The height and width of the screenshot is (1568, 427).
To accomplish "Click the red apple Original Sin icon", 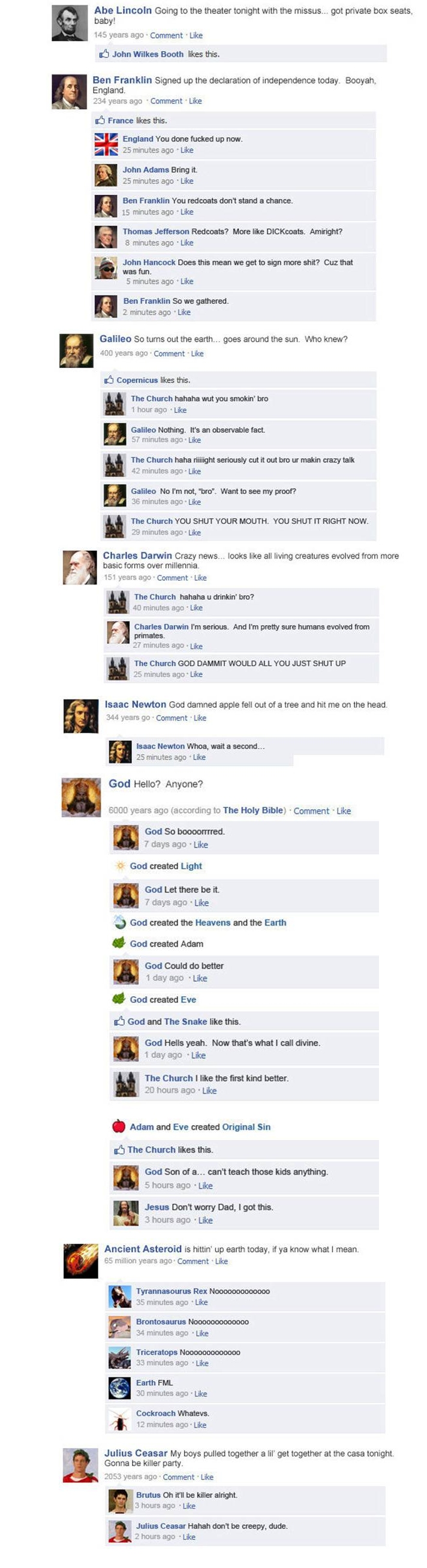I will [119, 1126].
